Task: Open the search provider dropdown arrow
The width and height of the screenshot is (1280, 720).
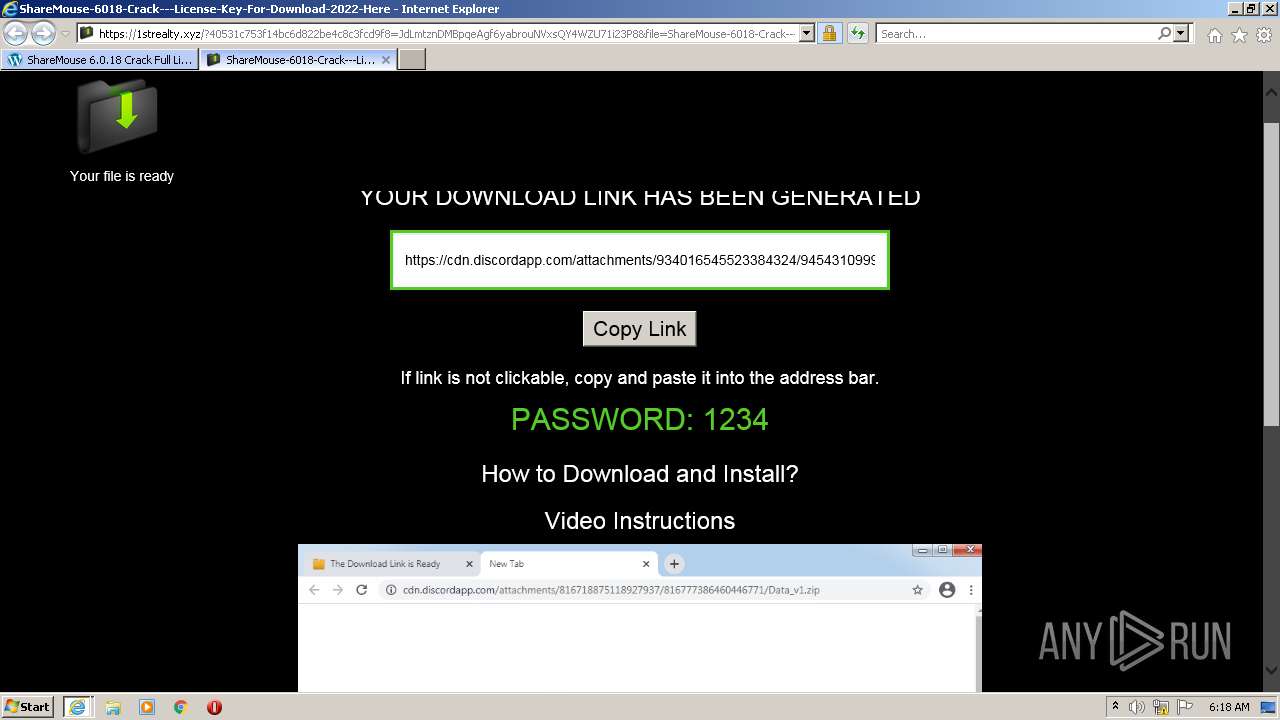Action: (x=1181, y=33)
